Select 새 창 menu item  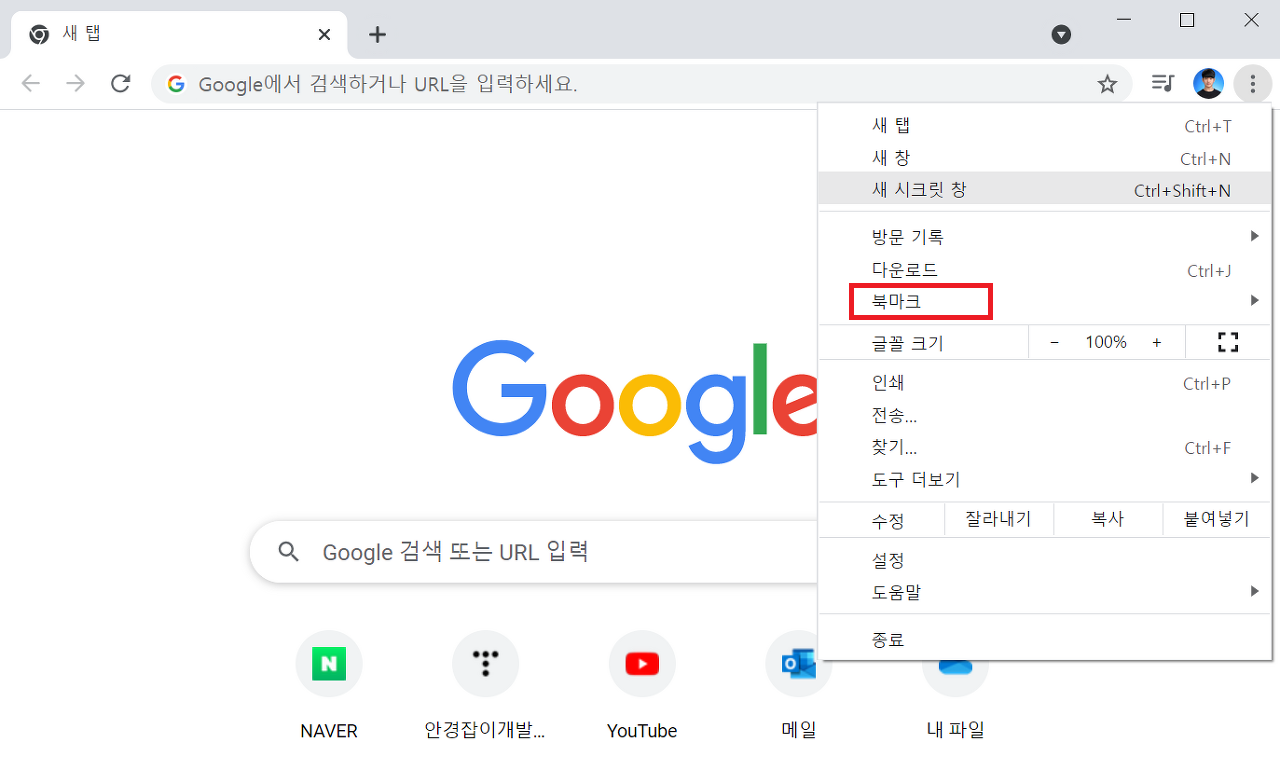coord(1045,158)
